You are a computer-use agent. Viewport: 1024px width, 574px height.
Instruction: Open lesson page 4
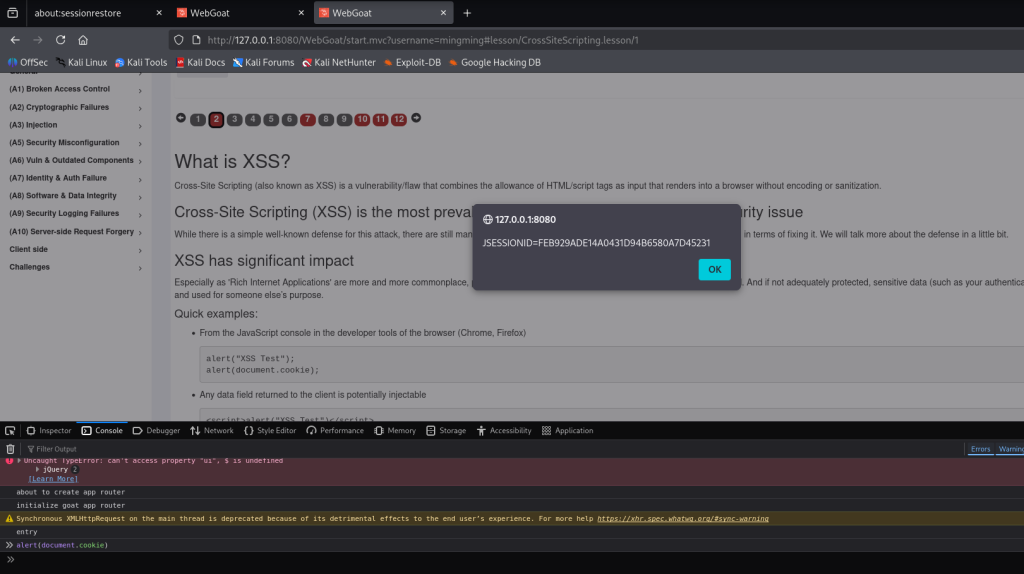253,120
